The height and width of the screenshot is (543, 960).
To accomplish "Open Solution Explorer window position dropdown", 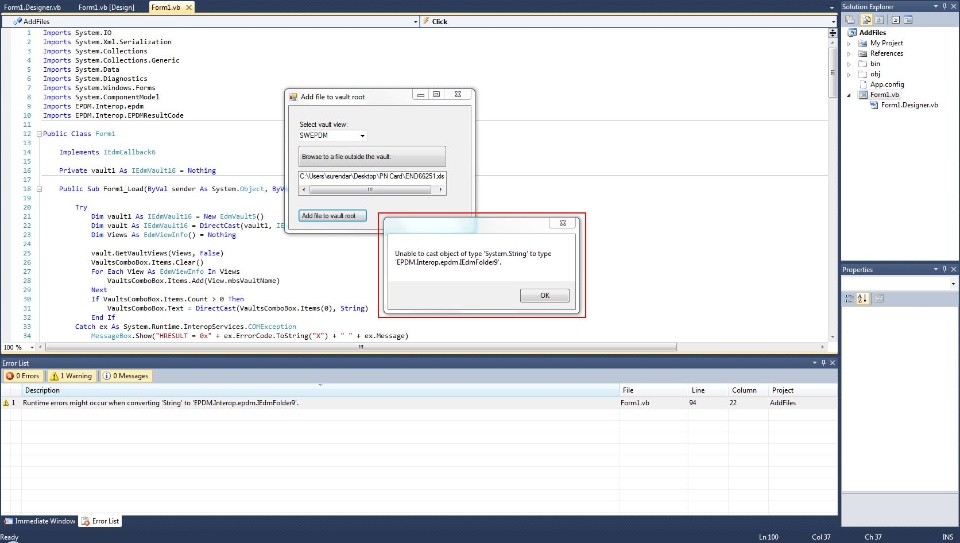I will pyautogui.click(x=936, y=6).
